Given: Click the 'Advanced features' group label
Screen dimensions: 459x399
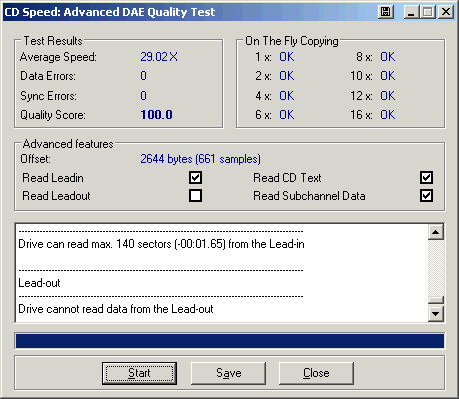Looking at the screenshot, I should [x=68, y=144].
